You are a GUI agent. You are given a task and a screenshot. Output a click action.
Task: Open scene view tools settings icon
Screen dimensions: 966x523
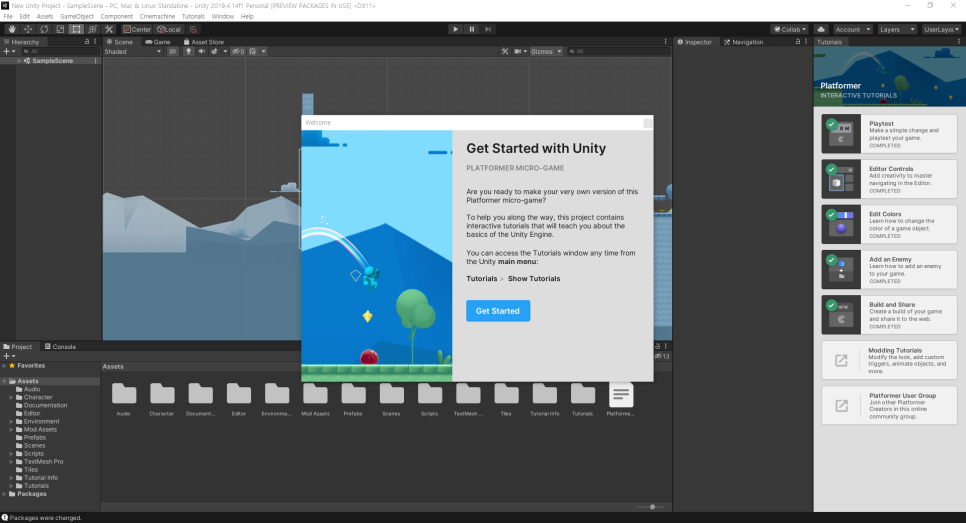(505, 51)
